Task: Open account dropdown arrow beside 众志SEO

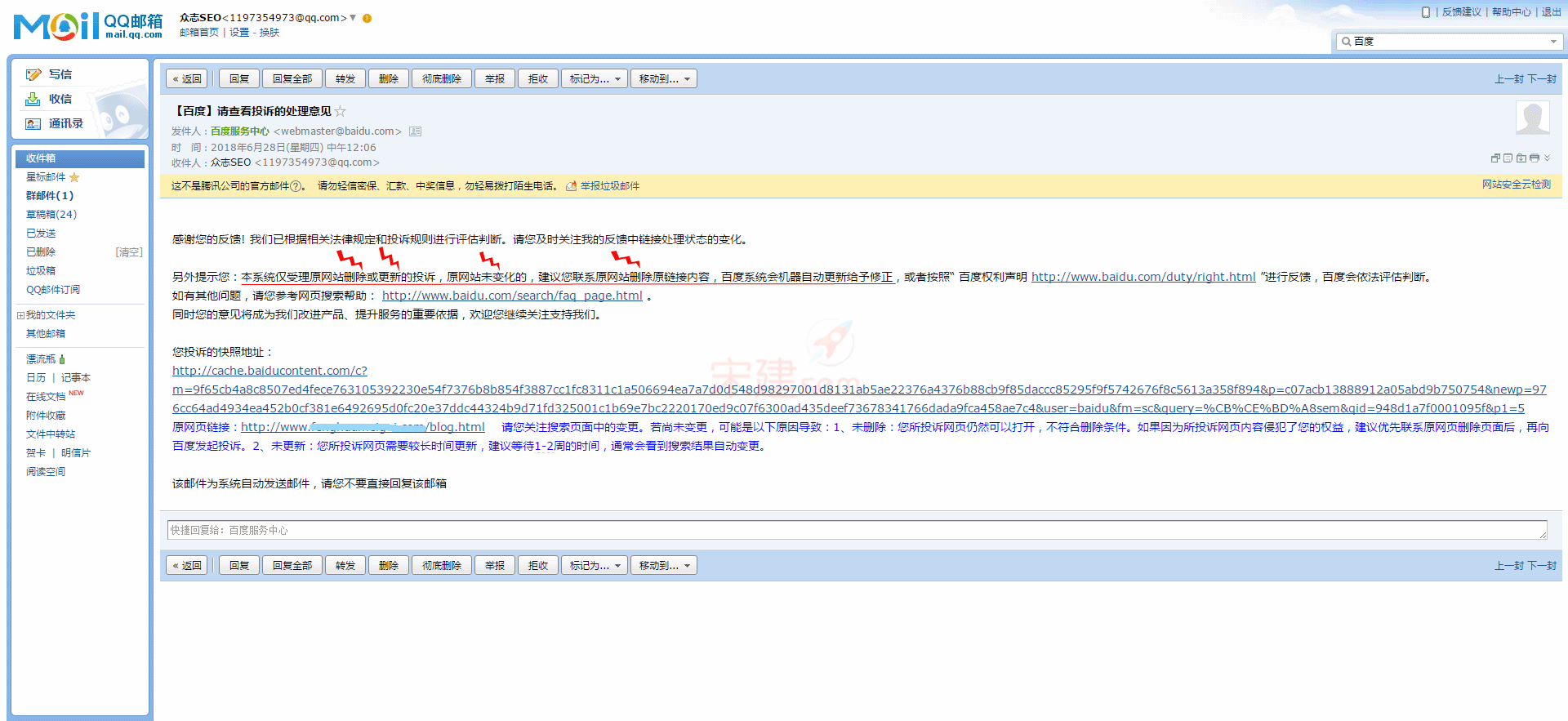Action: pyautogui.click(x=353, y=17)
